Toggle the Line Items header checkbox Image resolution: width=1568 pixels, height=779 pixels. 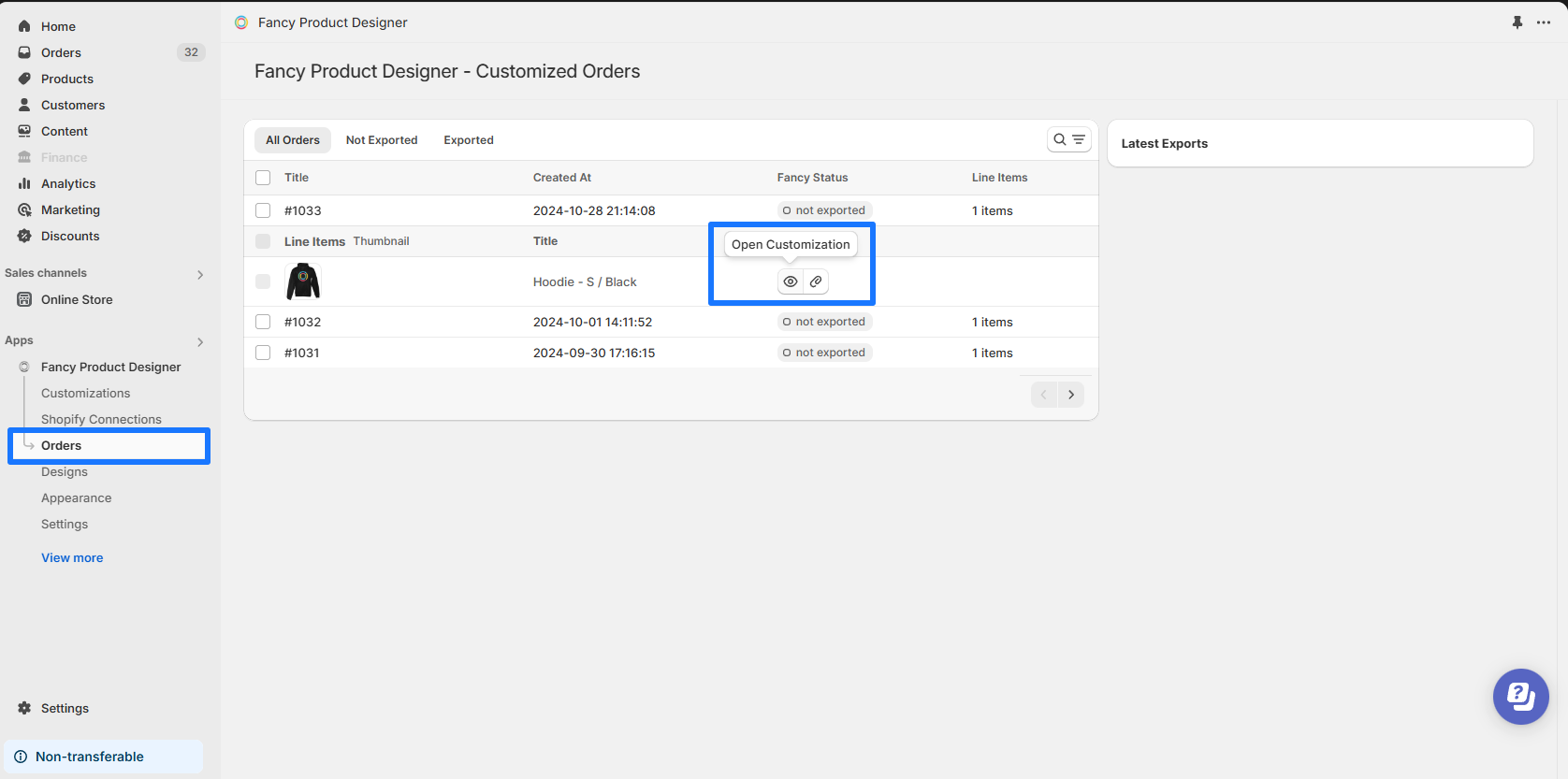point(263,241)
